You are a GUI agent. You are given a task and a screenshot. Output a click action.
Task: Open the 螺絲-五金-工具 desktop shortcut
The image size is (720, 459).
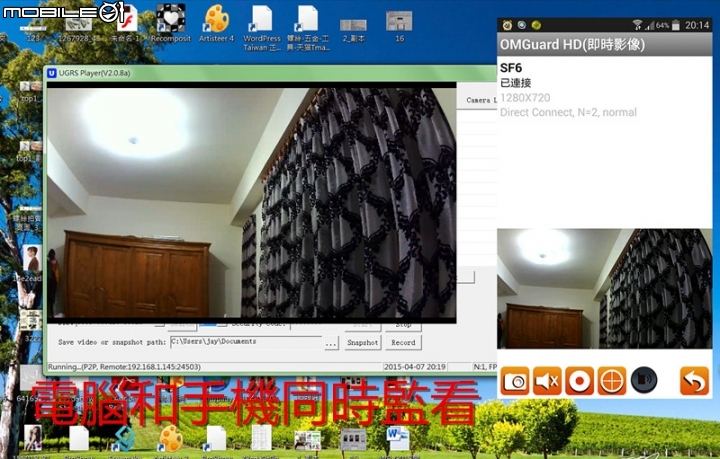[x=308, y=28]
